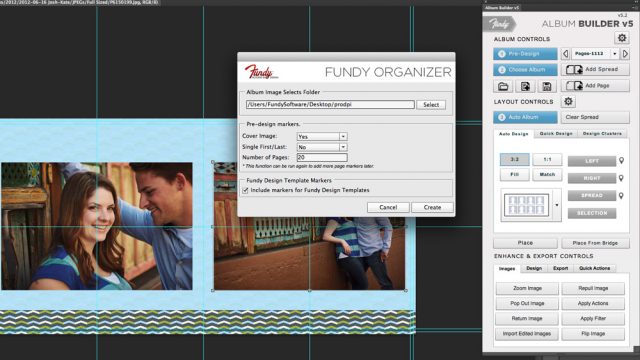Click the Apply Filter button
Viewport: 640px width, 360px height.
click(593, 318)
